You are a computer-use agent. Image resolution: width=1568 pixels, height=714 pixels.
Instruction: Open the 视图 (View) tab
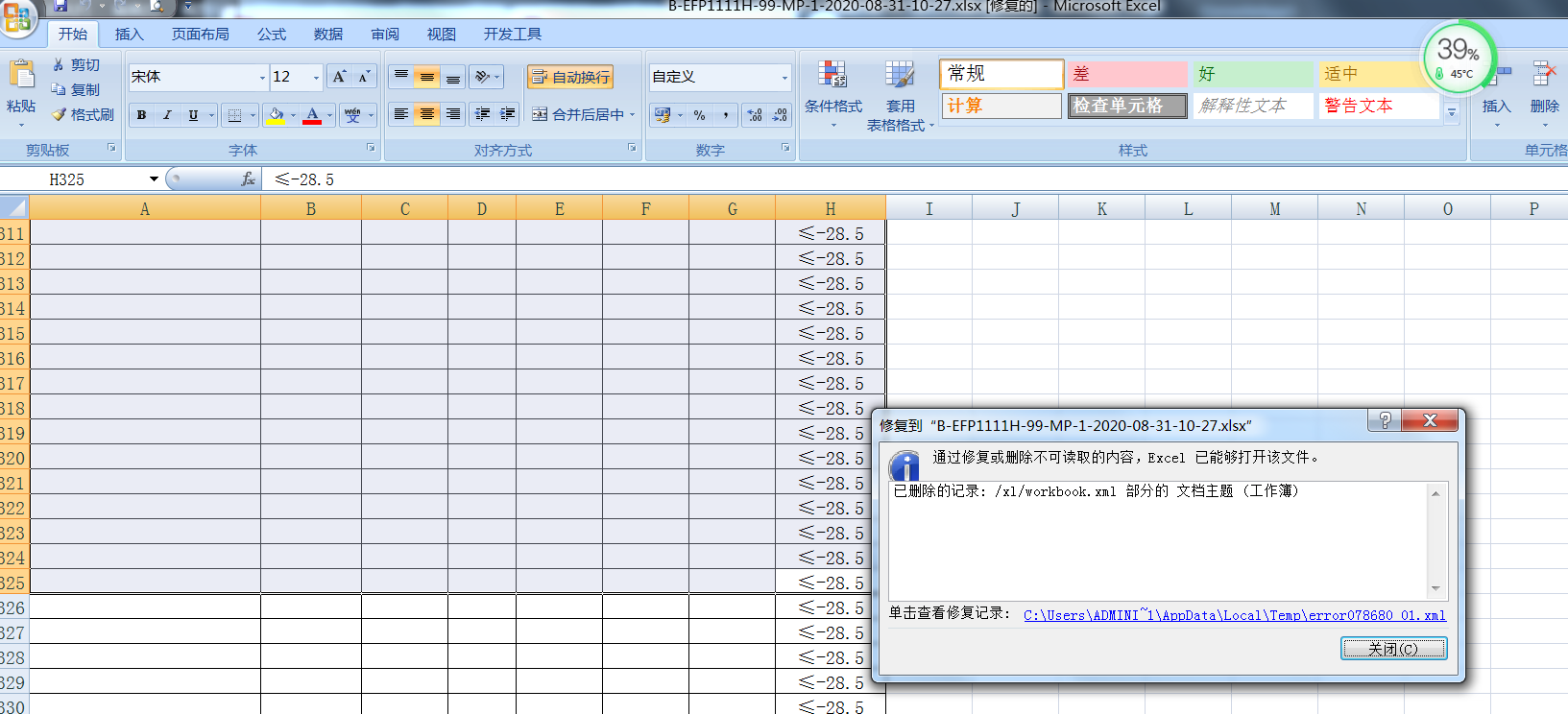[x=442, y=34]
